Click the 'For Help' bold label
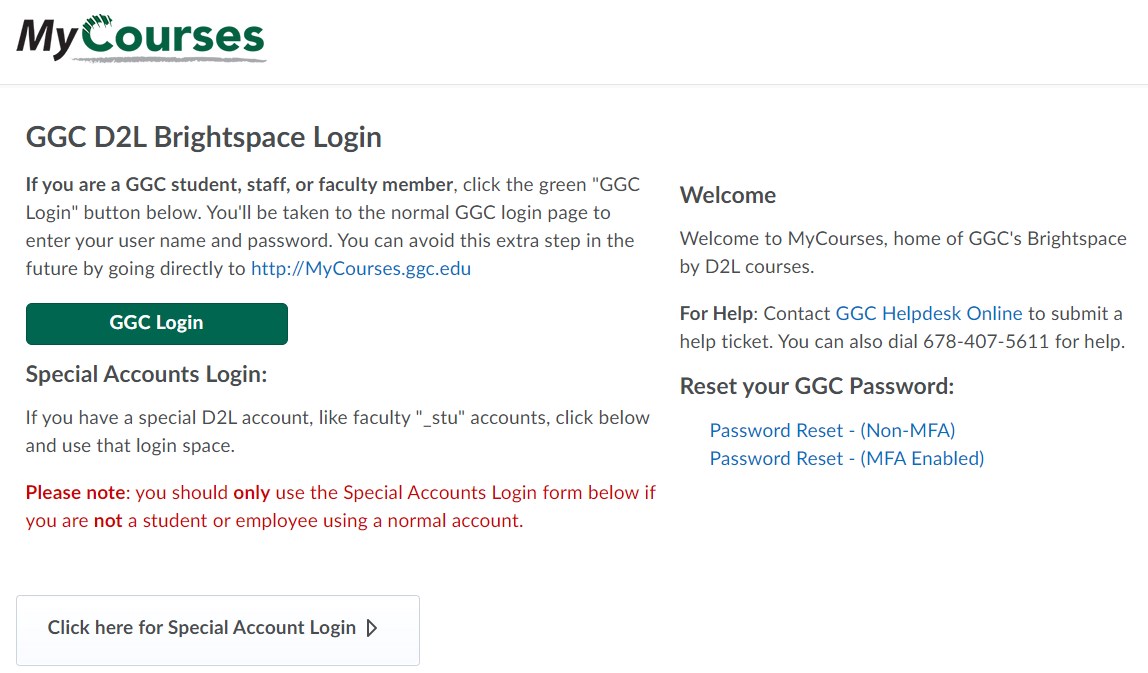 (x=716, y=313)
